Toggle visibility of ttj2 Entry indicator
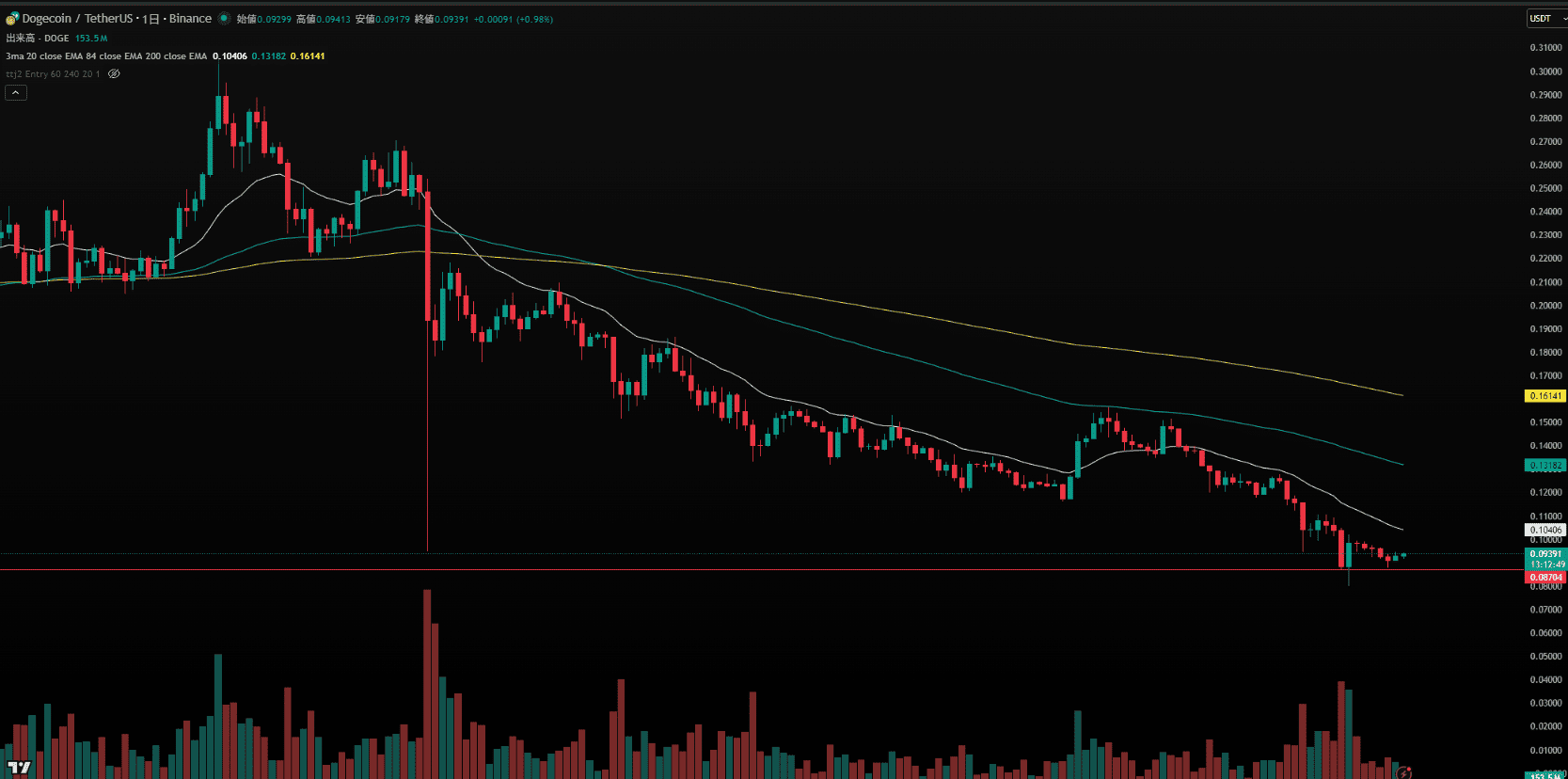This screenshot has width=1568, height=779. pyautogui.click(x=114, y=74)
